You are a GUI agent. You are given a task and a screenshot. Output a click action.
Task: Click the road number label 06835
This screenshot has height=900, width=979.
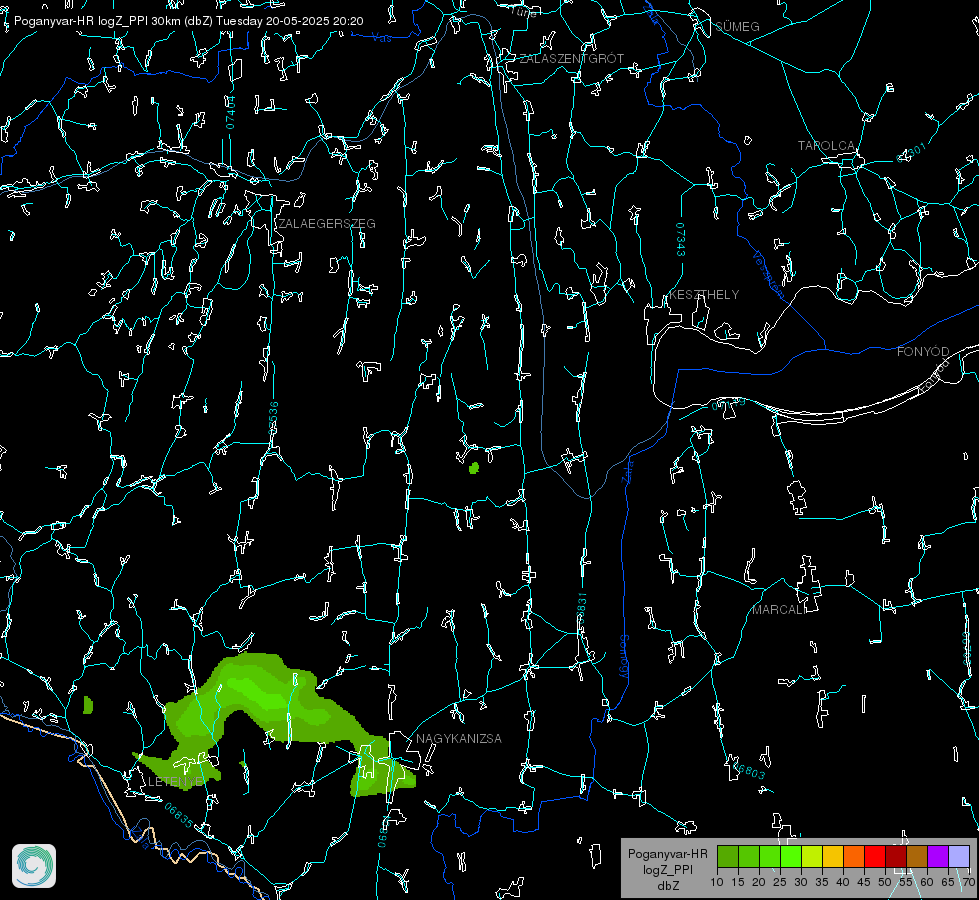pyautogui.click(x=179, y=816)
